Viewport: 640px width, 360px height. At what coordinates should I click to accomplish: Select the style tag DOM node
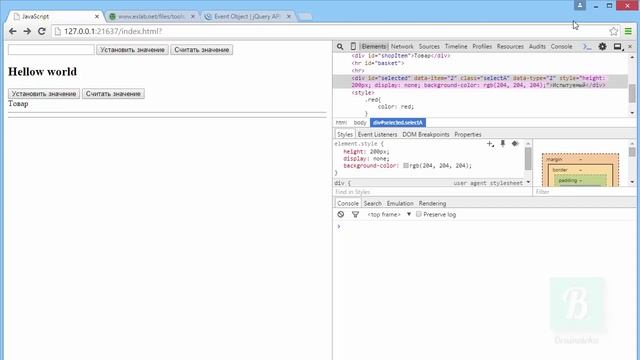[363, 93]
